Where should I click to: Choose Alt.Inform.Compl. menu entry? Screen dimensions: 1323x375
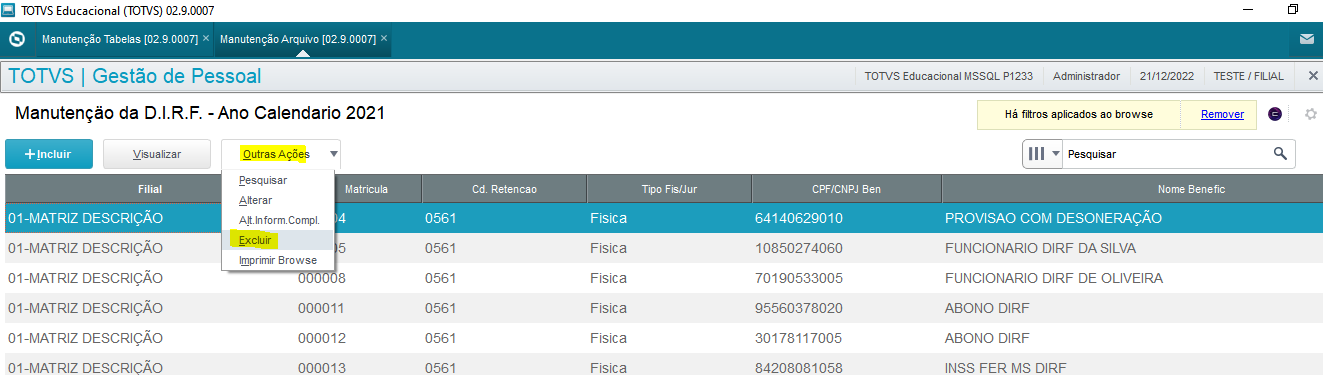pos(277,220)
